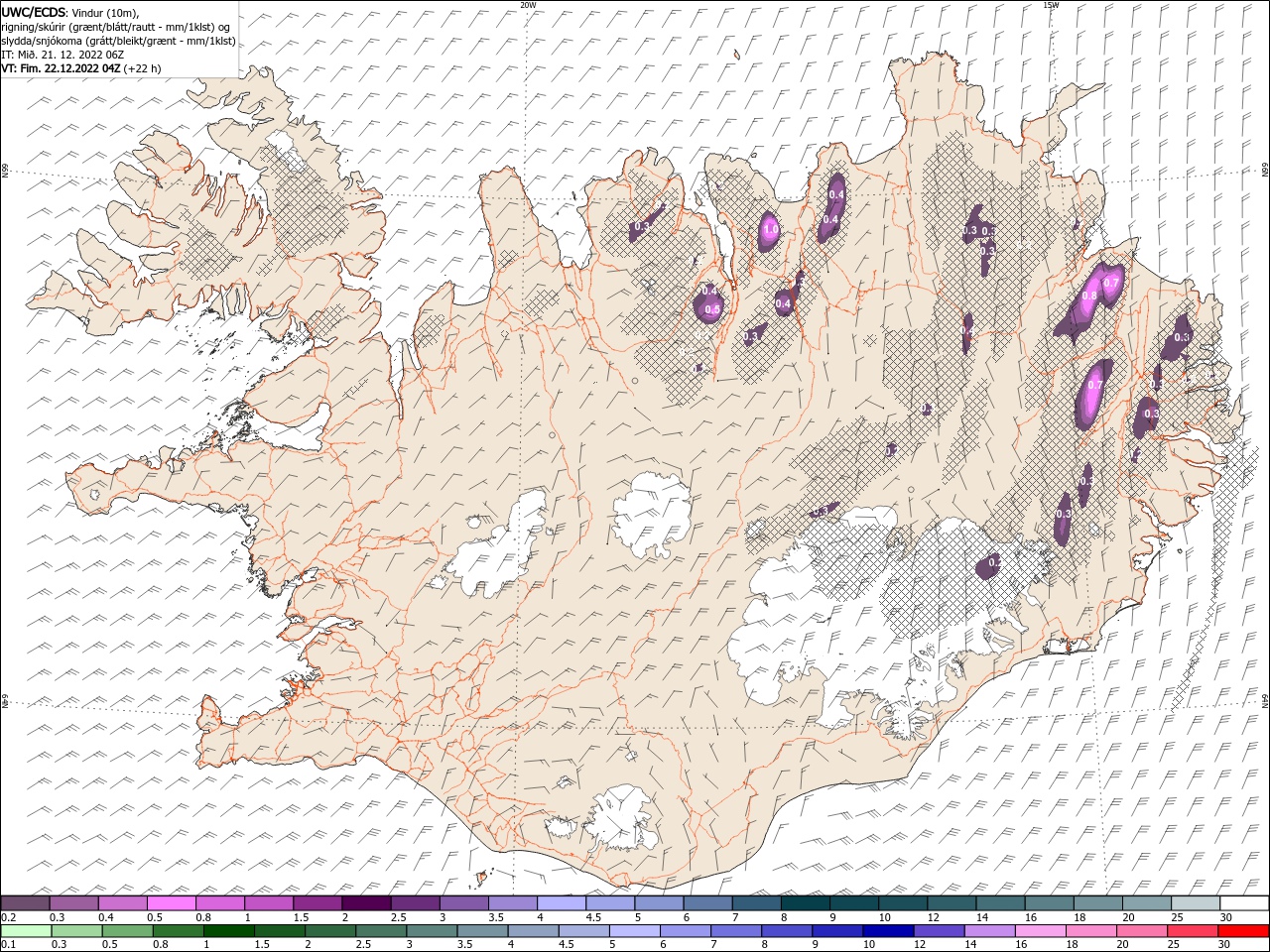Click the light periwinkle 4 swatch in snow legend
The image size is (1270, 952).
coord(562,903)
